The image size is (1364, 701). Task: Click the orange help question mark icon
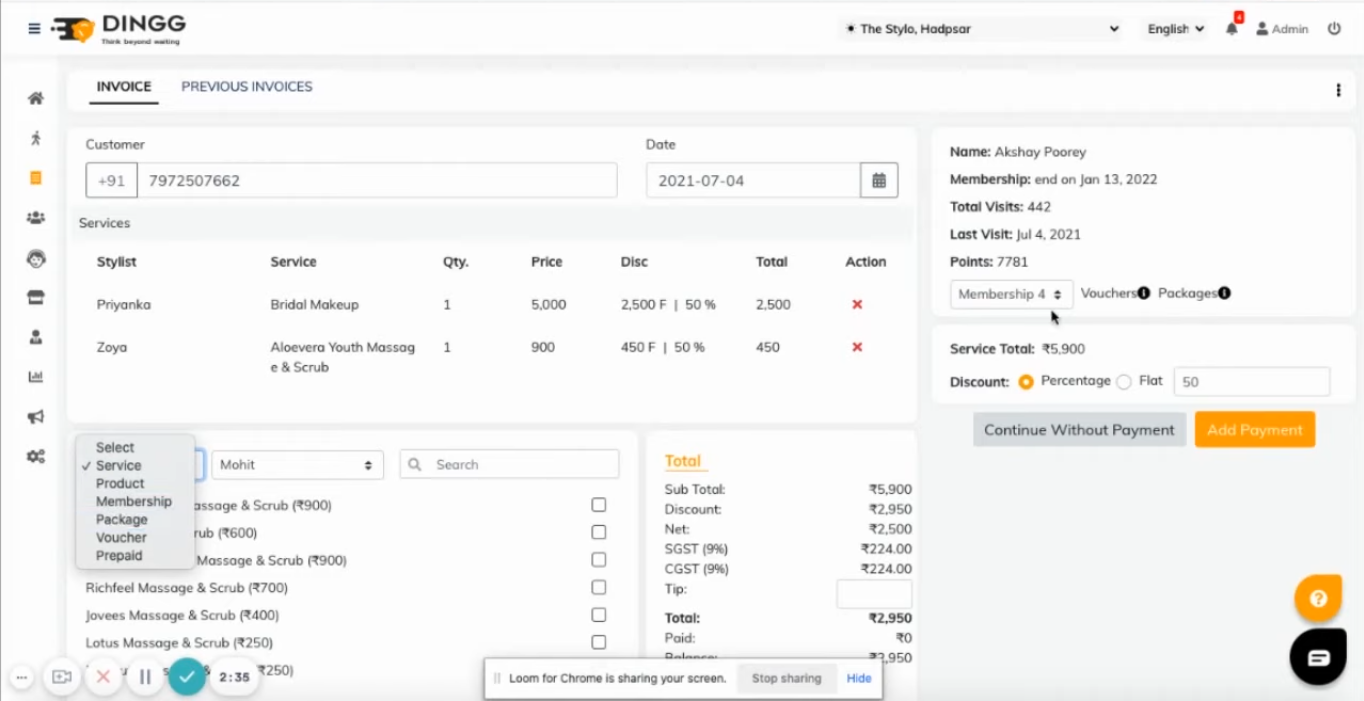coord(1317,599)
